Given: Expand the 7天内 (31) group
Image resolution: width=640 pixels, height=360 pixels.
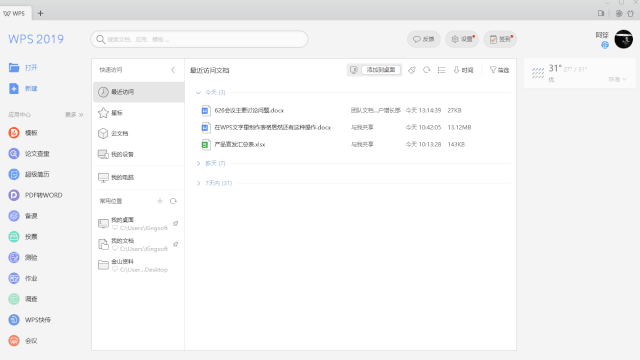Looking at the screenshot, I should coord(198,183).
